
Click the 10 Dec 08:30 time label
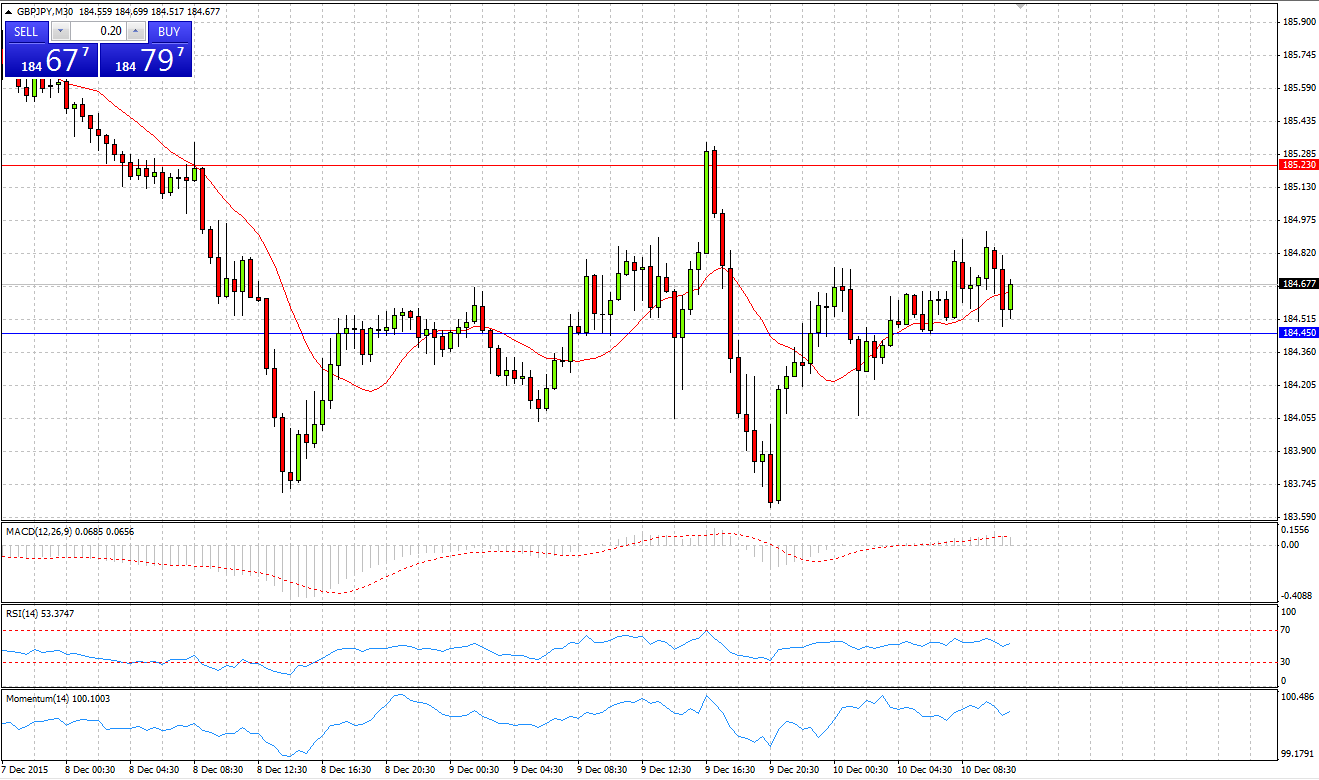click(x=988, y=770)
